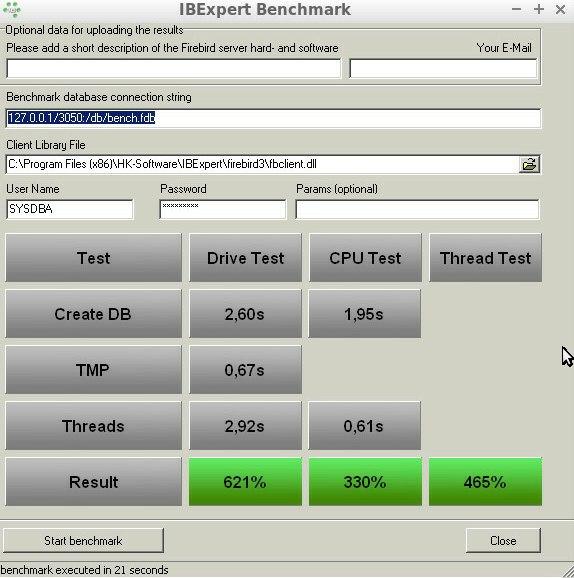The width and height of the screenshot is (574, 578).
Task: Click the Your E-Mail input field
Action: click(x=443, y=69)
